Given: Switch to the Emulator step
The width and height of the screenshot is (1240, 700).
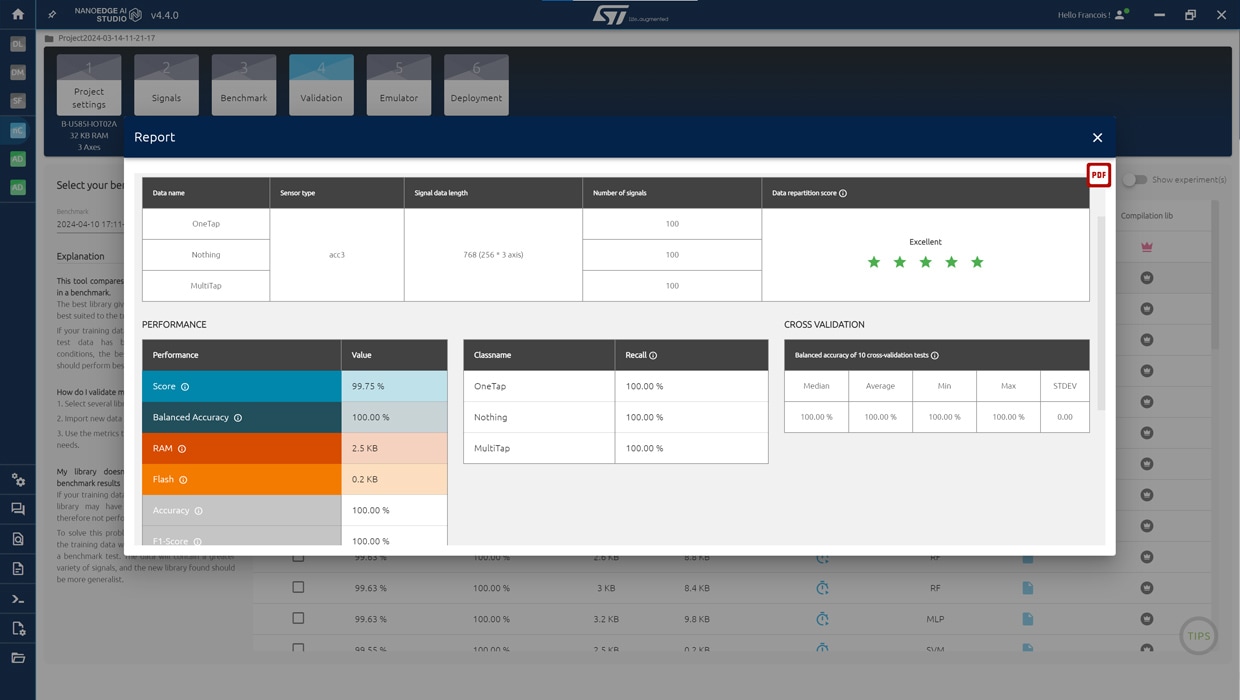Looking at the screenshot, I should point(398,85).
